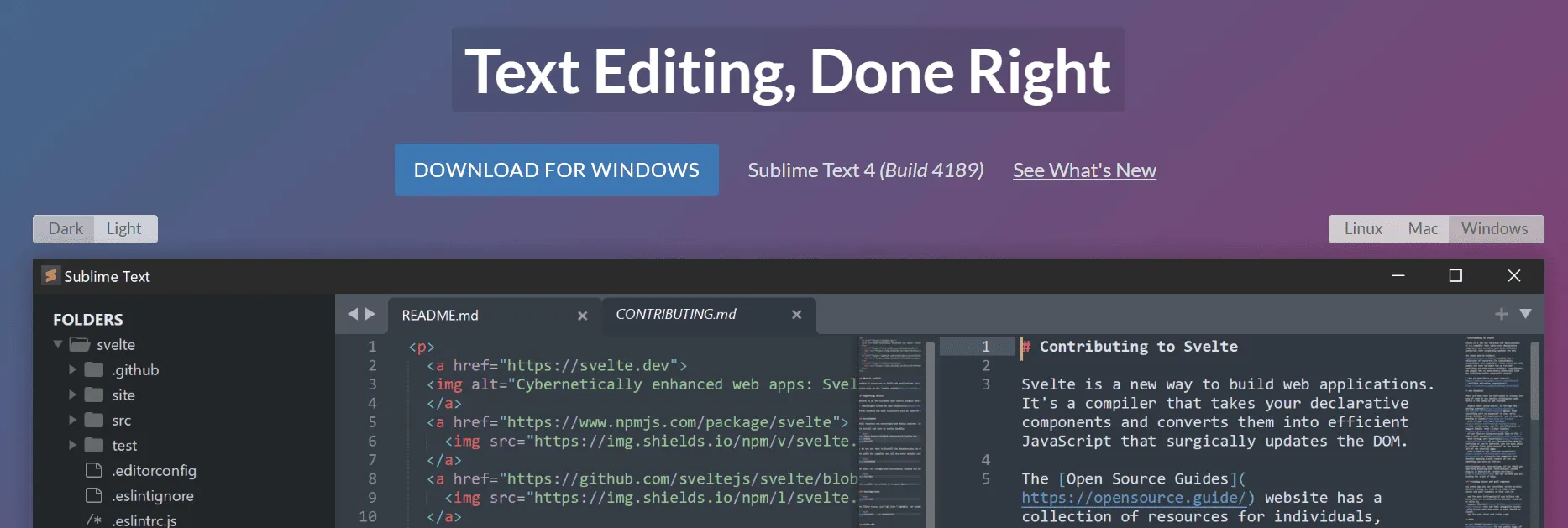Click the Sublime Text logo icon in title bar
This screenshot has width=1568, height=528.
click(51, 275)
